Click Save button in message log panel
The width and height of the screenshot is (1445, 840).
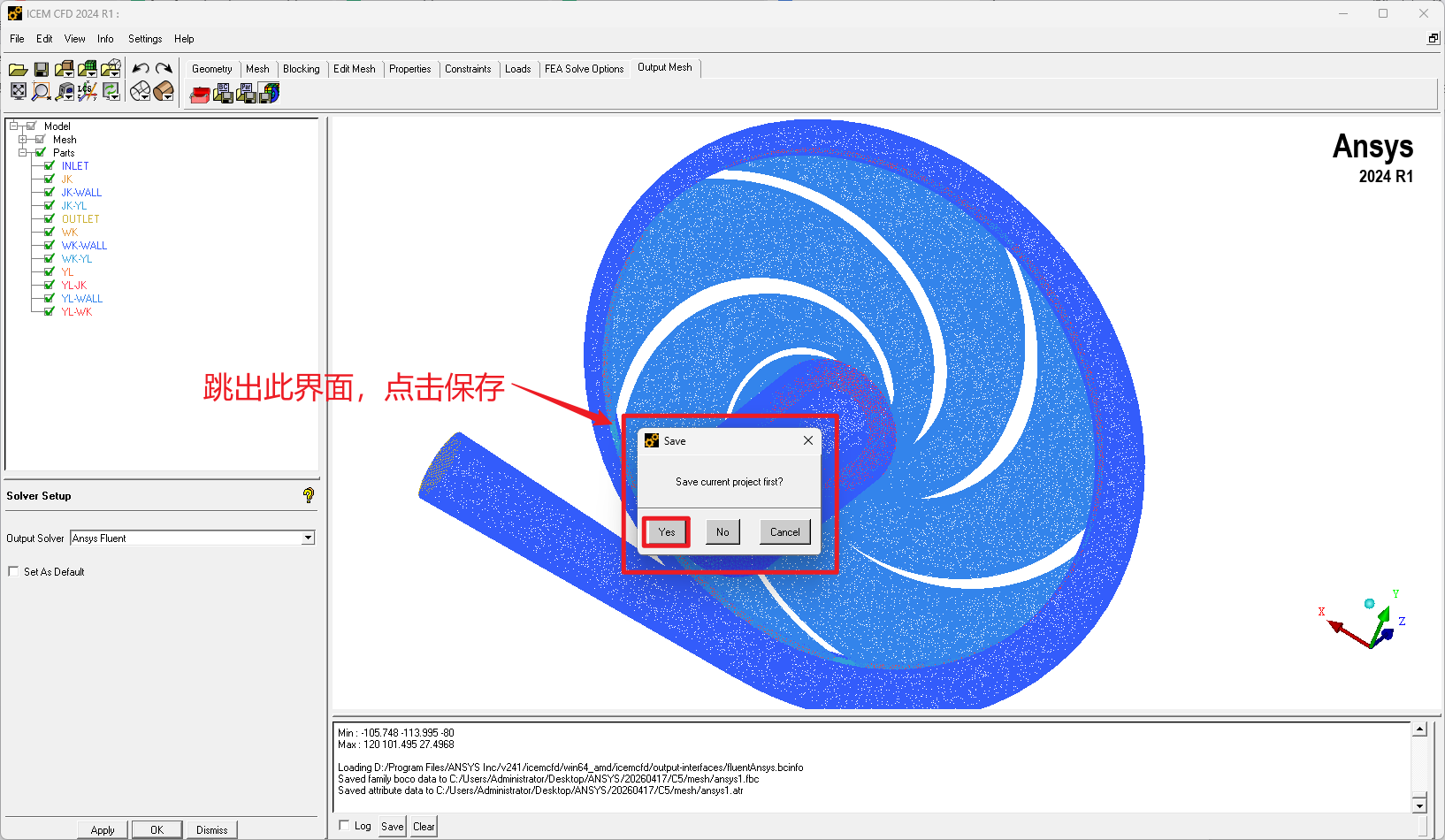click(393, 826)
